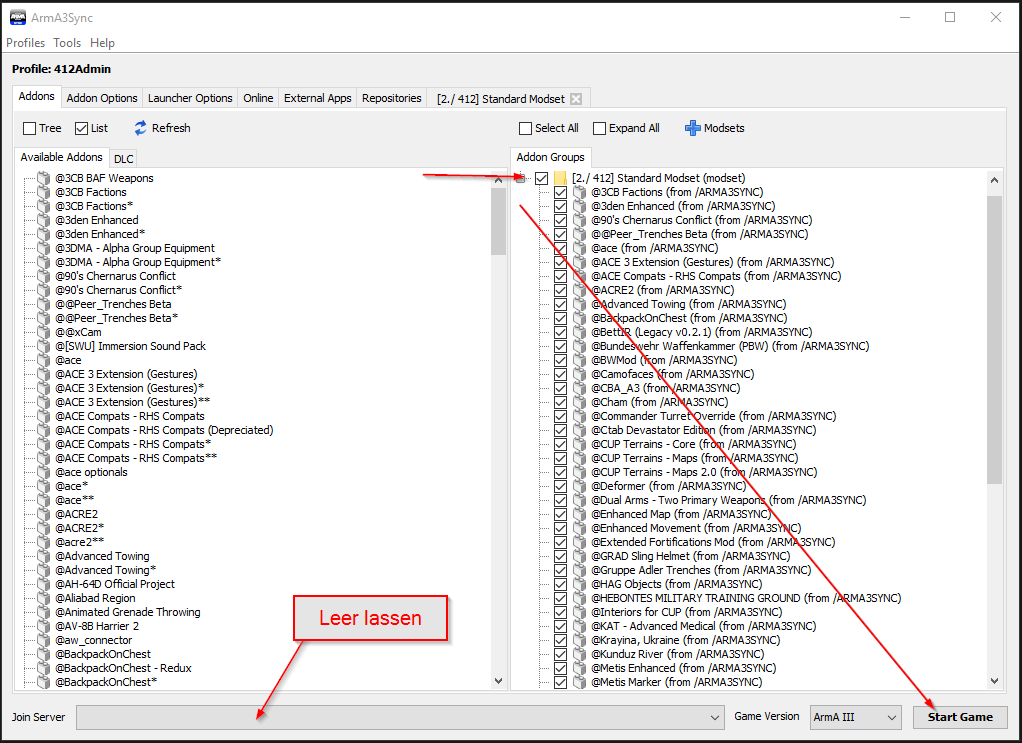The image size is (1022, 743).
Task: Switch to the DLC tab
Action: pos(123,159)
